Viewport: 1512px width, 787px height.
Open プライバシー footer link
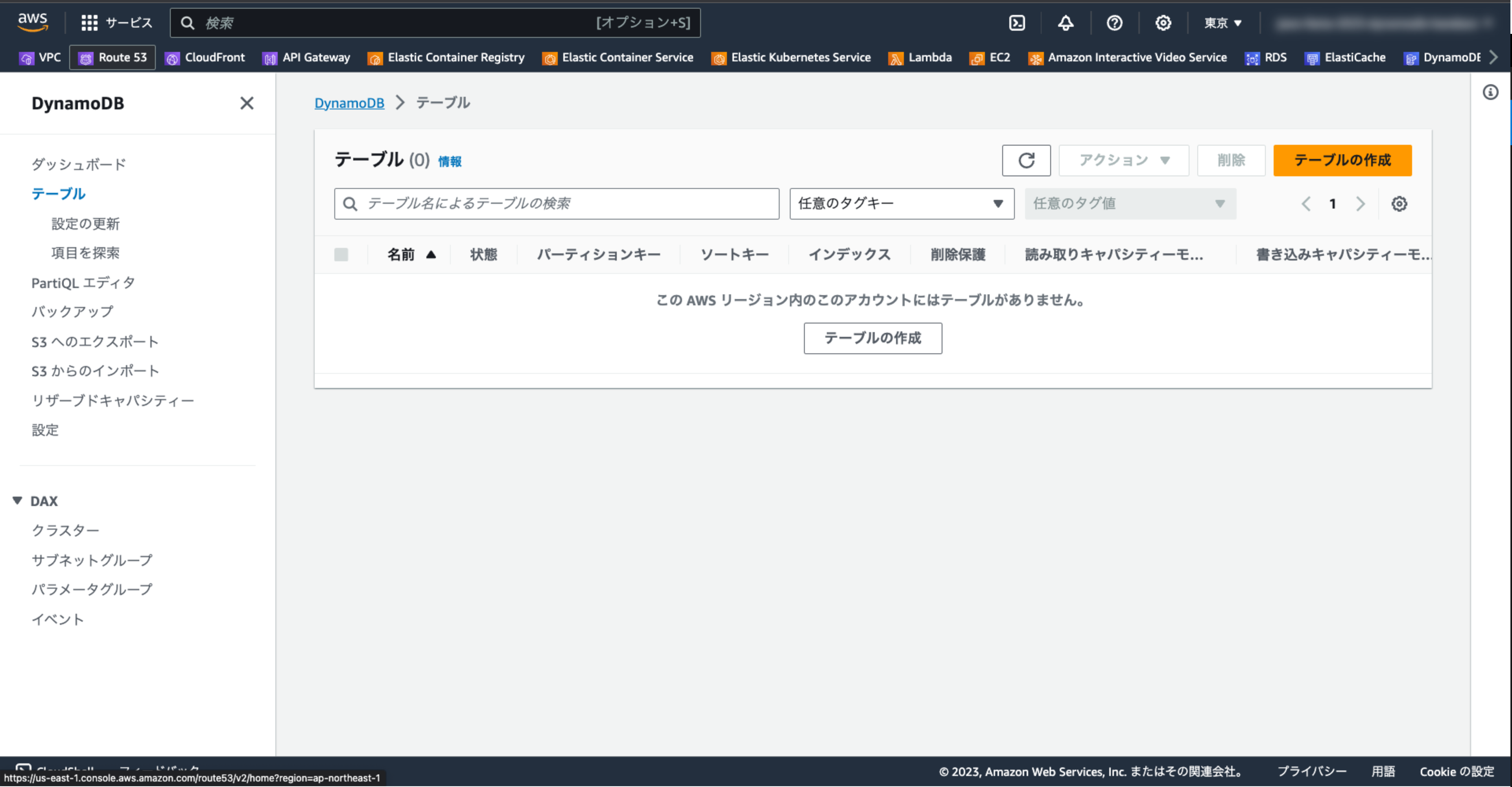(x=1312, y=771)
